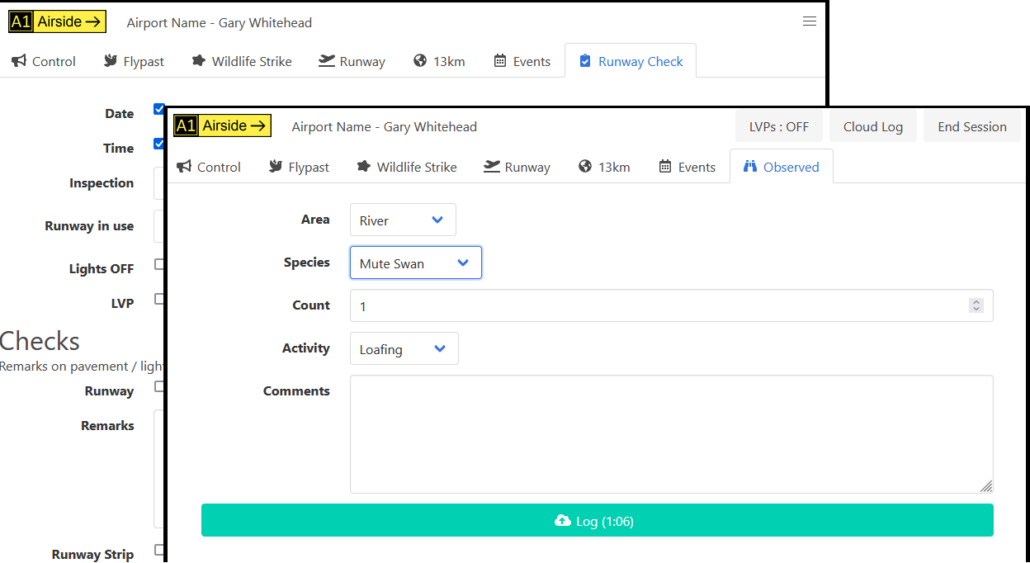Click the megaphone icon on front window's Control tab

(x=184, y=167)
